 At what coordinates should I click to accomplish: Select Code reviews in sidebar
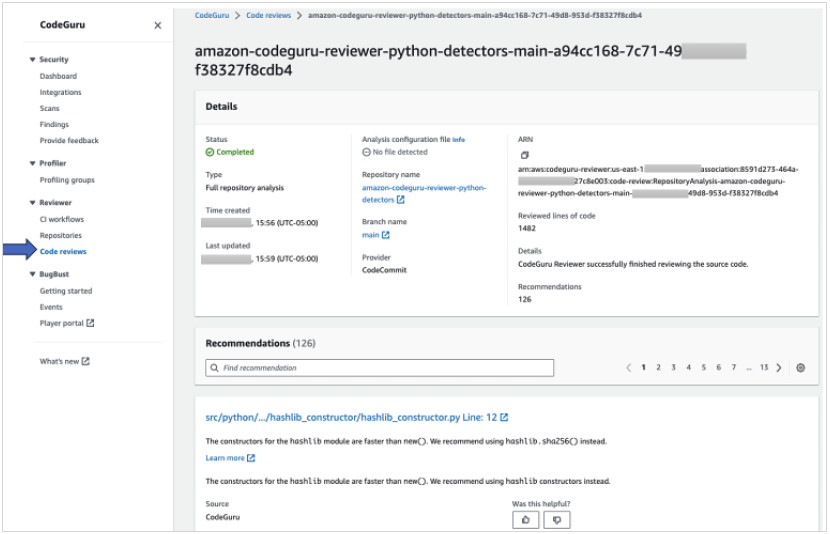pos(63,251)
